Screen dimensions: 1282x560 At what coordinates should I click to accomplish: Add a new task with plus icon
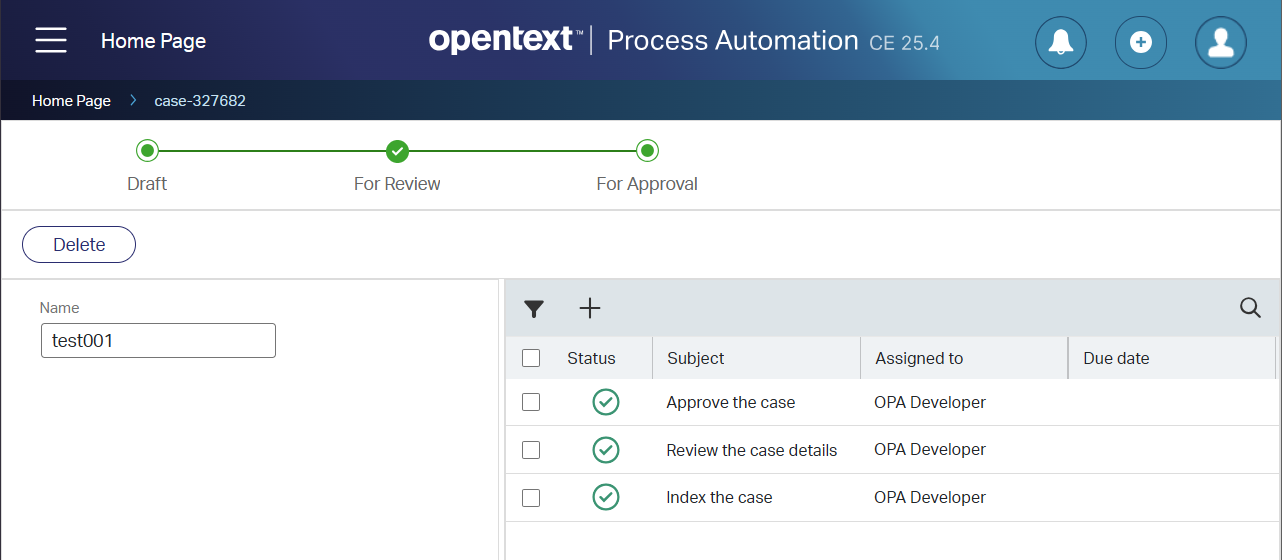click(x=590, y=308)
